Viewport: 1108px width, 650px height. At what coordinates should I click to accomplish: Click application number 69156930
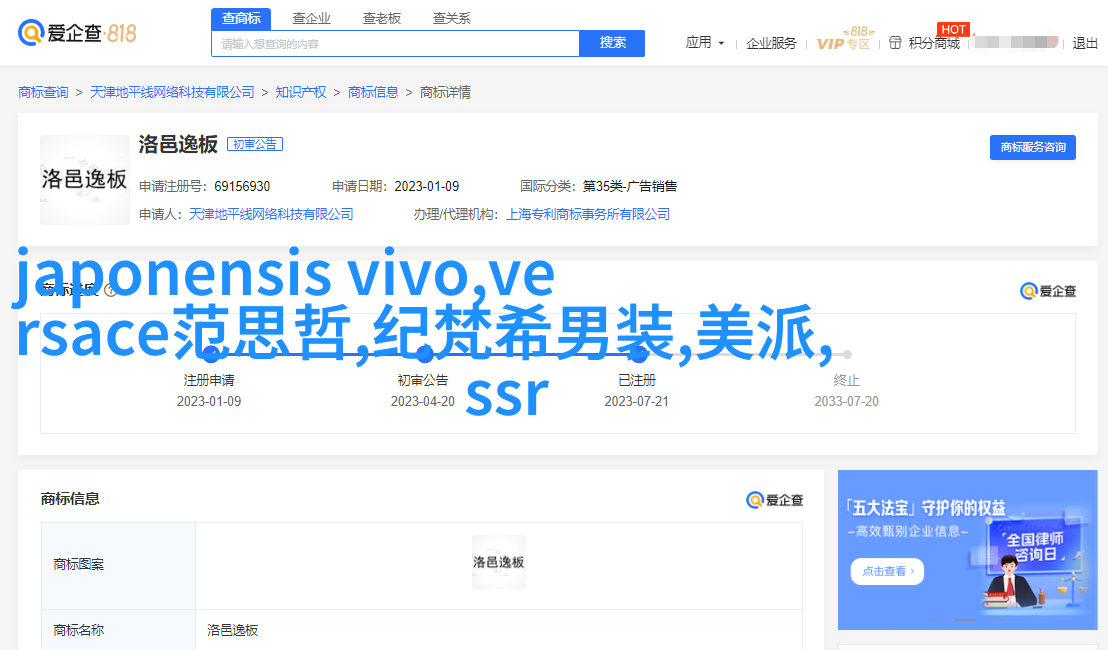coord(242,187)
